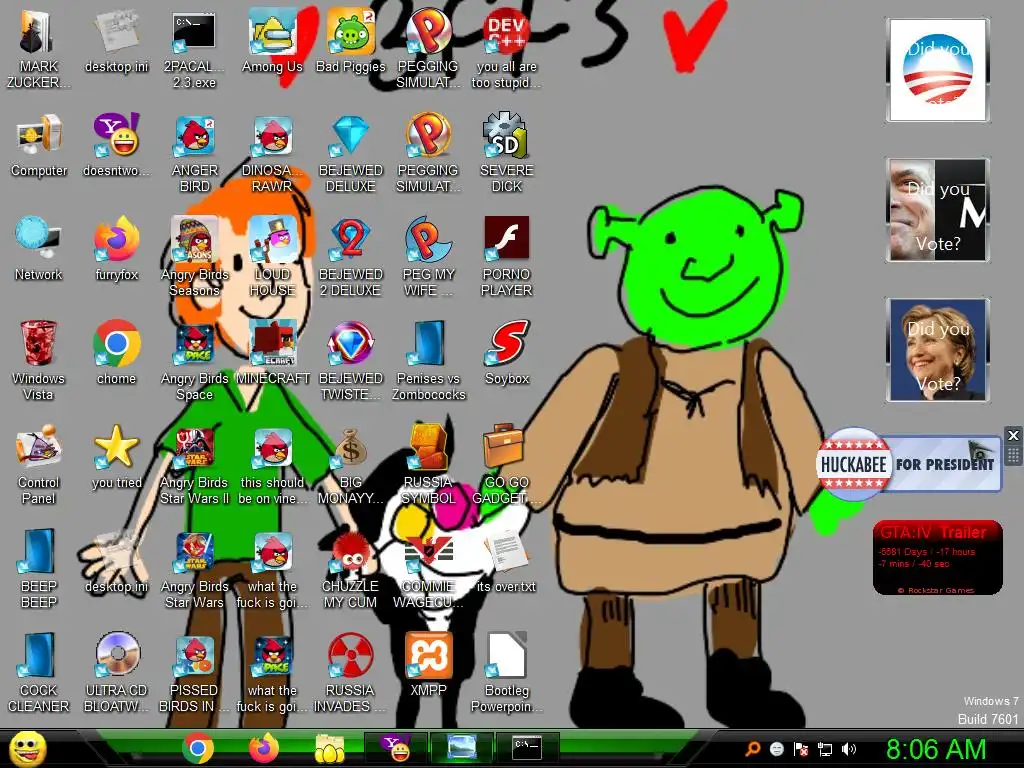Switch to Yahoo Messenger taskbar button
The width and height of the screenshot is (1024, 768).
396,748
